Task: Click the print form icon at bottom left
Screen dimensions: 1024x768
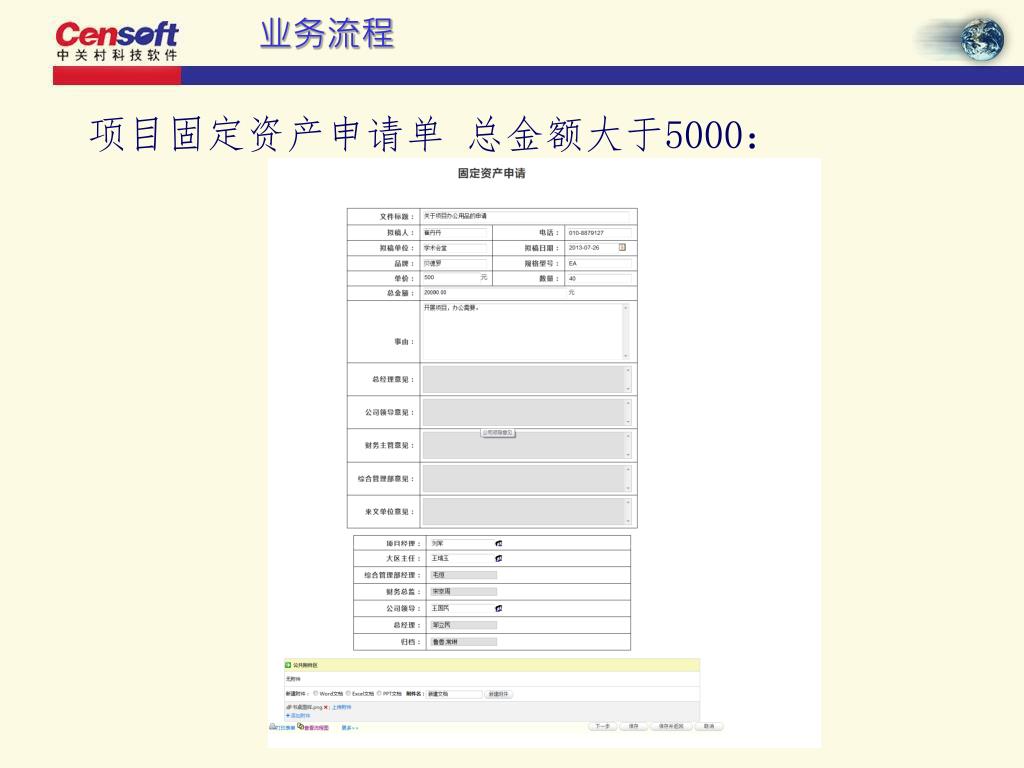Action: pyautogui.click(x=272, y=726)
